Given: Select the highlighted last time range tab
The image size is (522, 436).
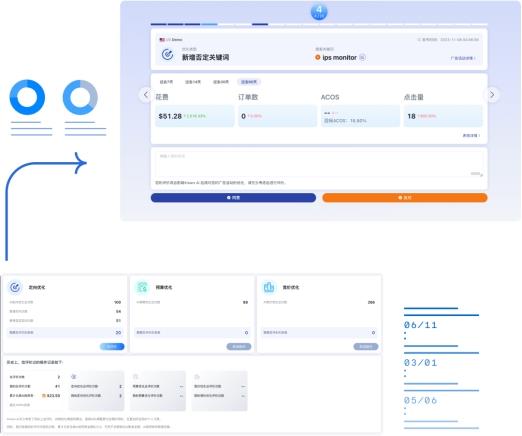Looking at the screenshot, I should point(249,82).
